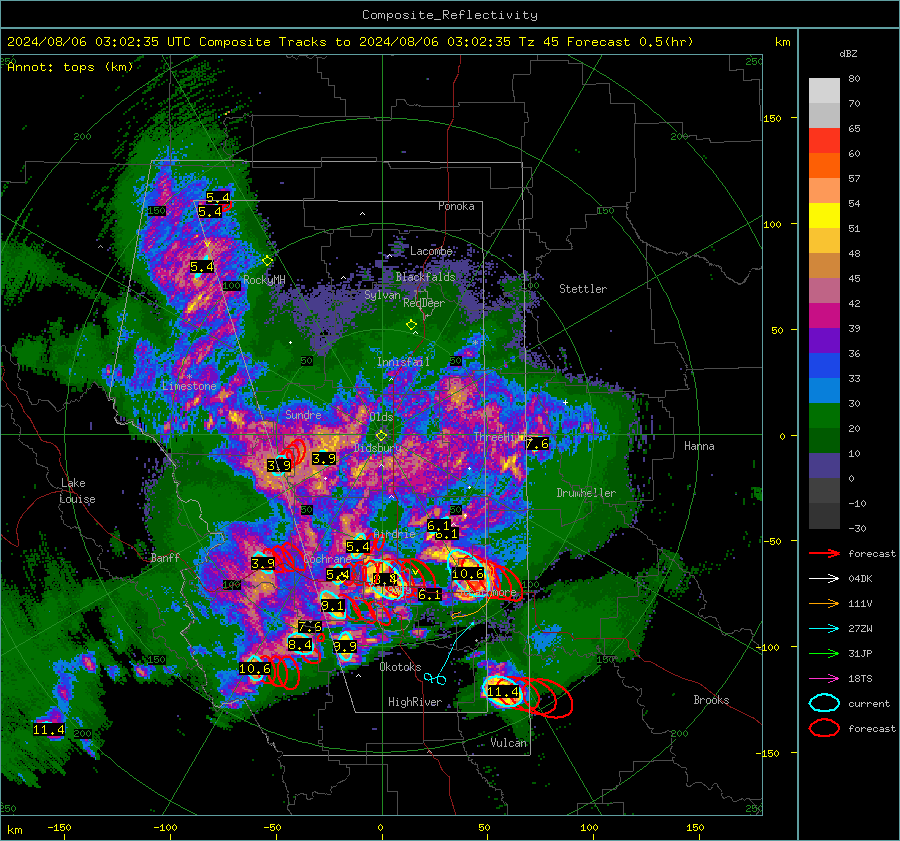The height and width of the screenshot is (841, 900).
Task: Select the blue 36 dBZ color swatch
Action: [x=824, y=365]
